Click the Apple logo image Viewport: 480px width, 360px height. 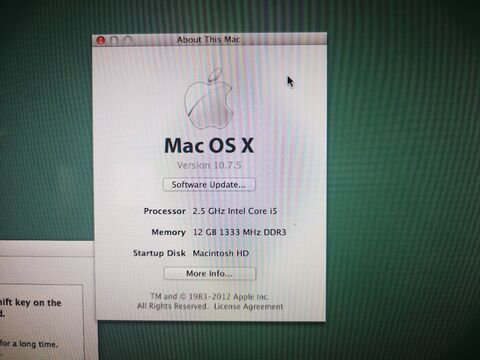click(x=209, y=98)
